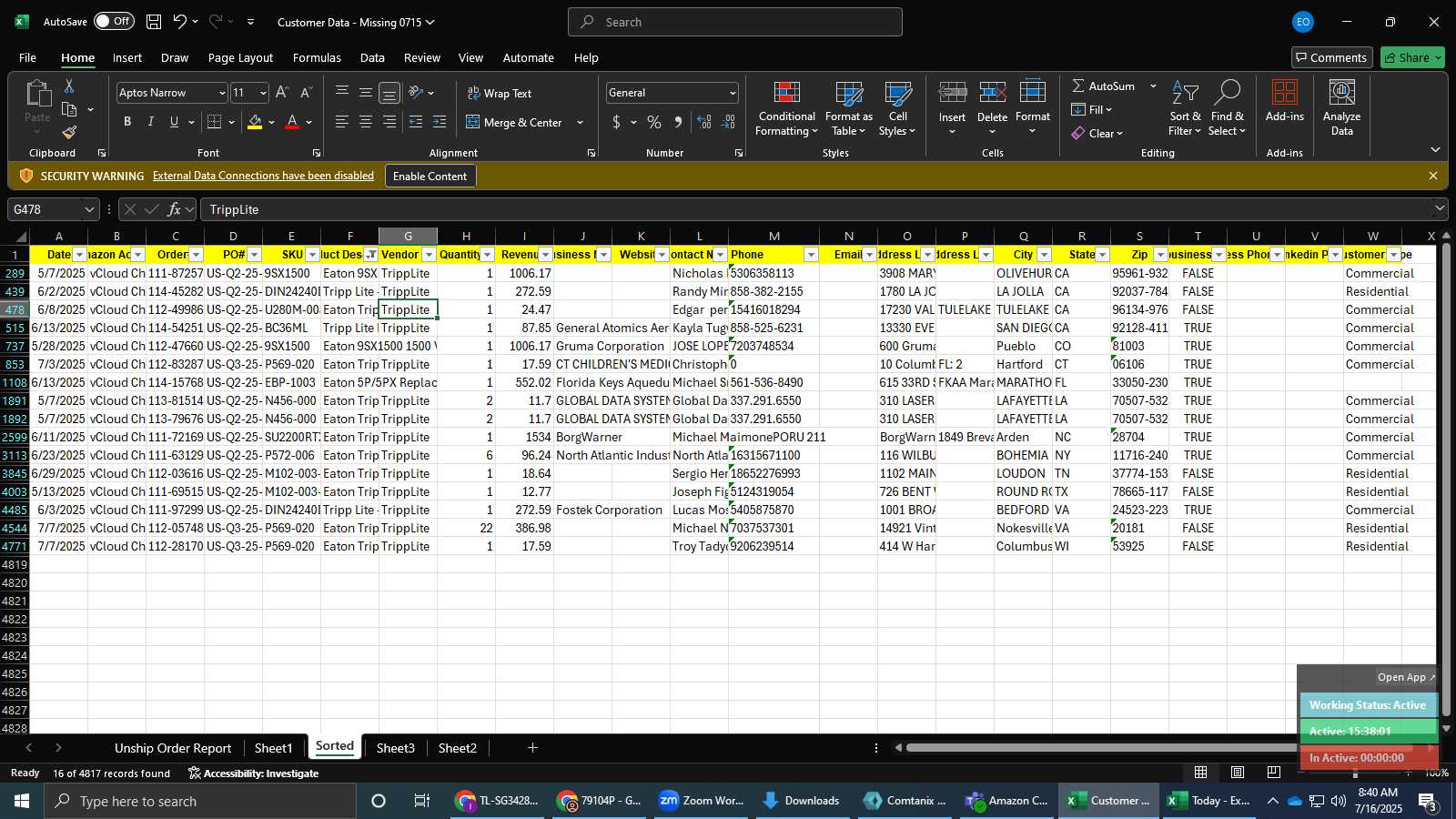Toggle Underline formatting
This screenshot has height=819, width=1456.
point(174,122)
